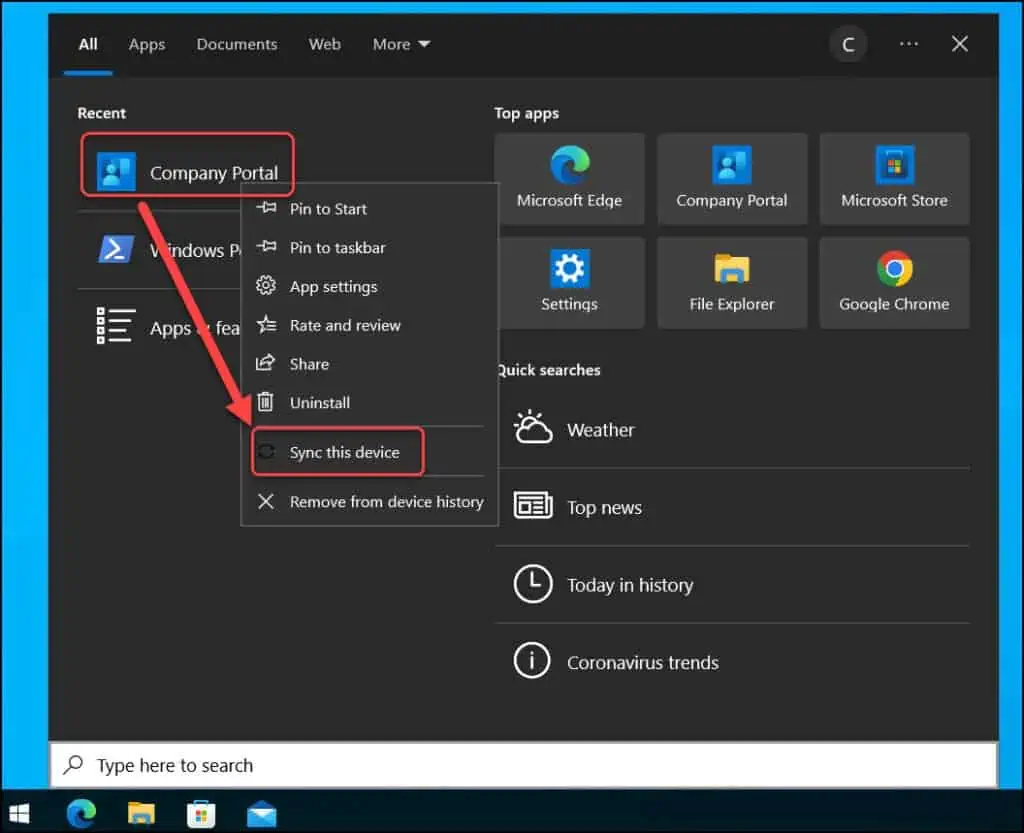
Task: Launch Microsoft Edge from Top apps
Action: click(569, 179)
